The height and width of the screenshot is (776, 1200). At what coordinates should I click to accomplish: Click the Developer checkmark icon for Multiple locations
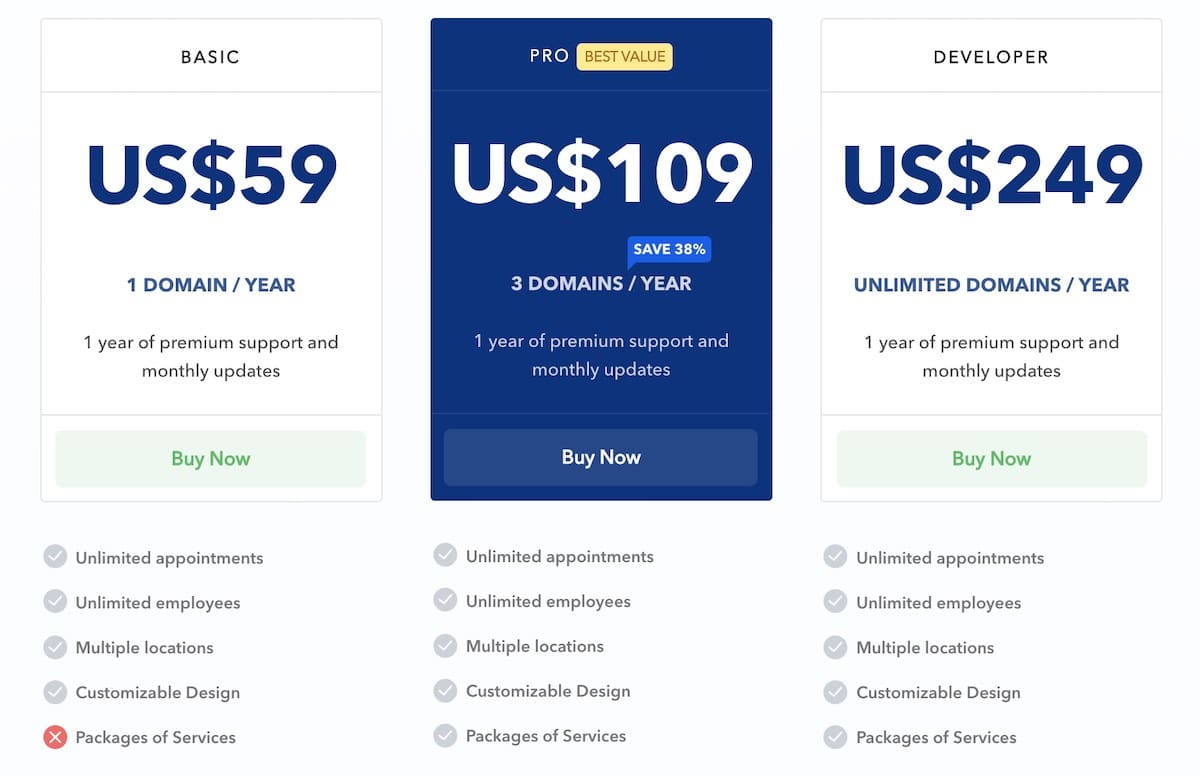[835, 647]
